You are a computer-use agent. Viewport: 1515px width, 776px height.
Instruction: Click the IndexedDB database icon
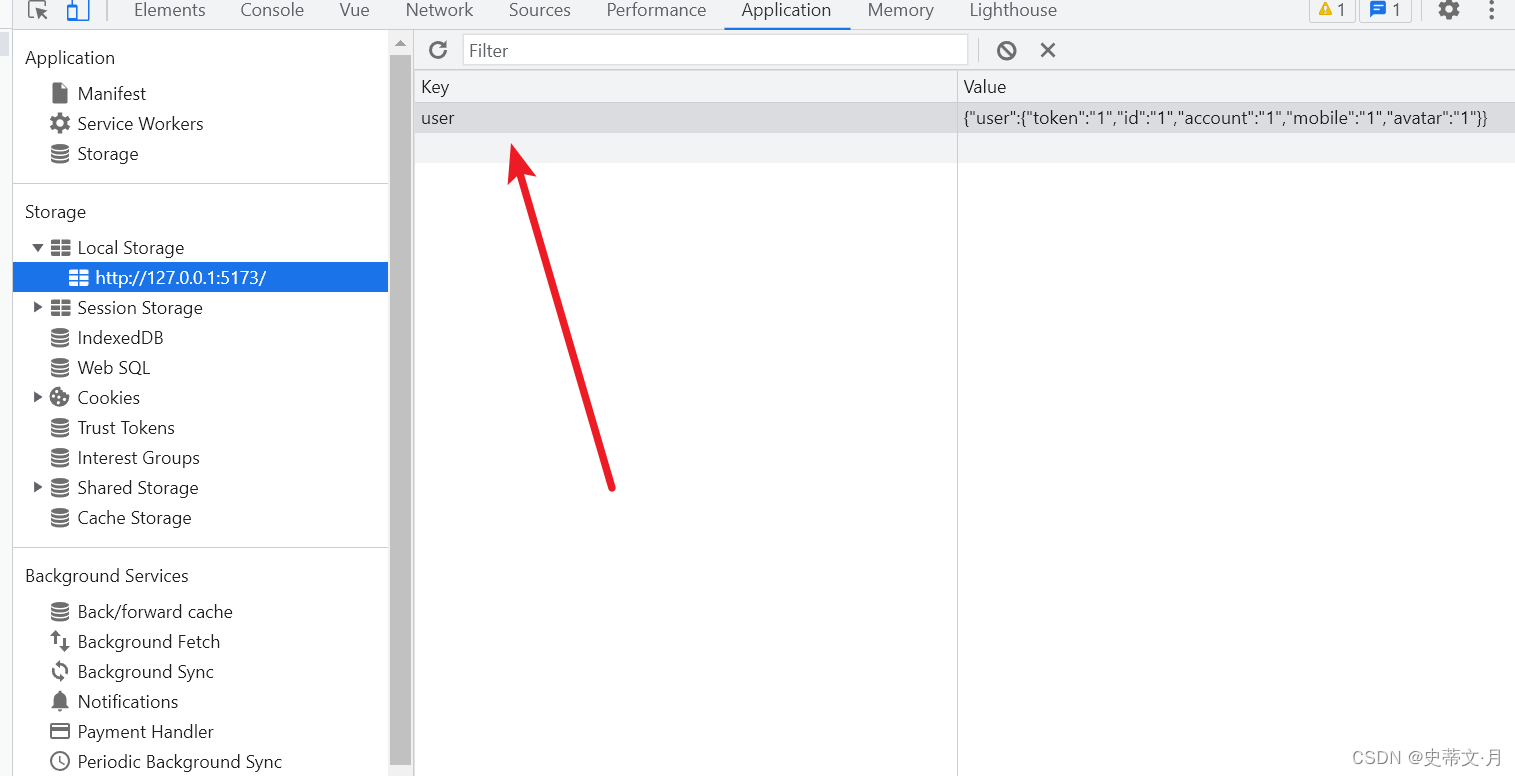click(x=60, y=337)
